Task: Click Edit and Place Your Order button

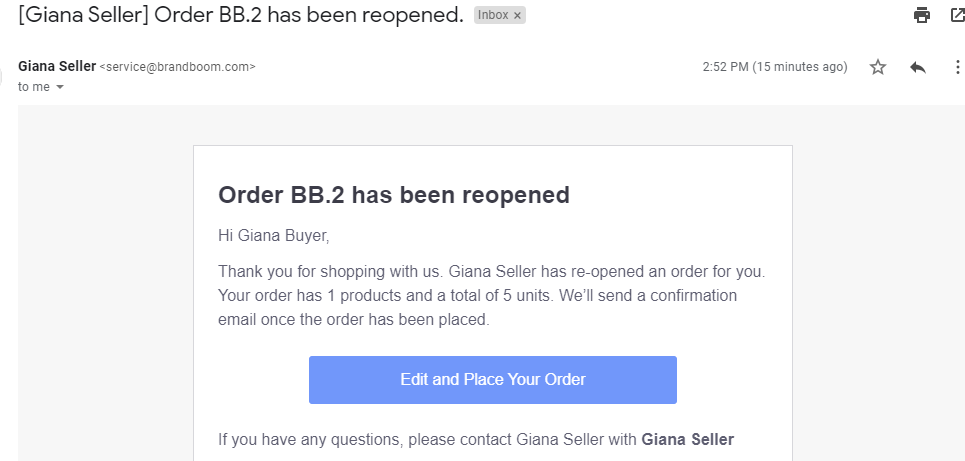Action: pyautogui.click(x=492, y=380)
